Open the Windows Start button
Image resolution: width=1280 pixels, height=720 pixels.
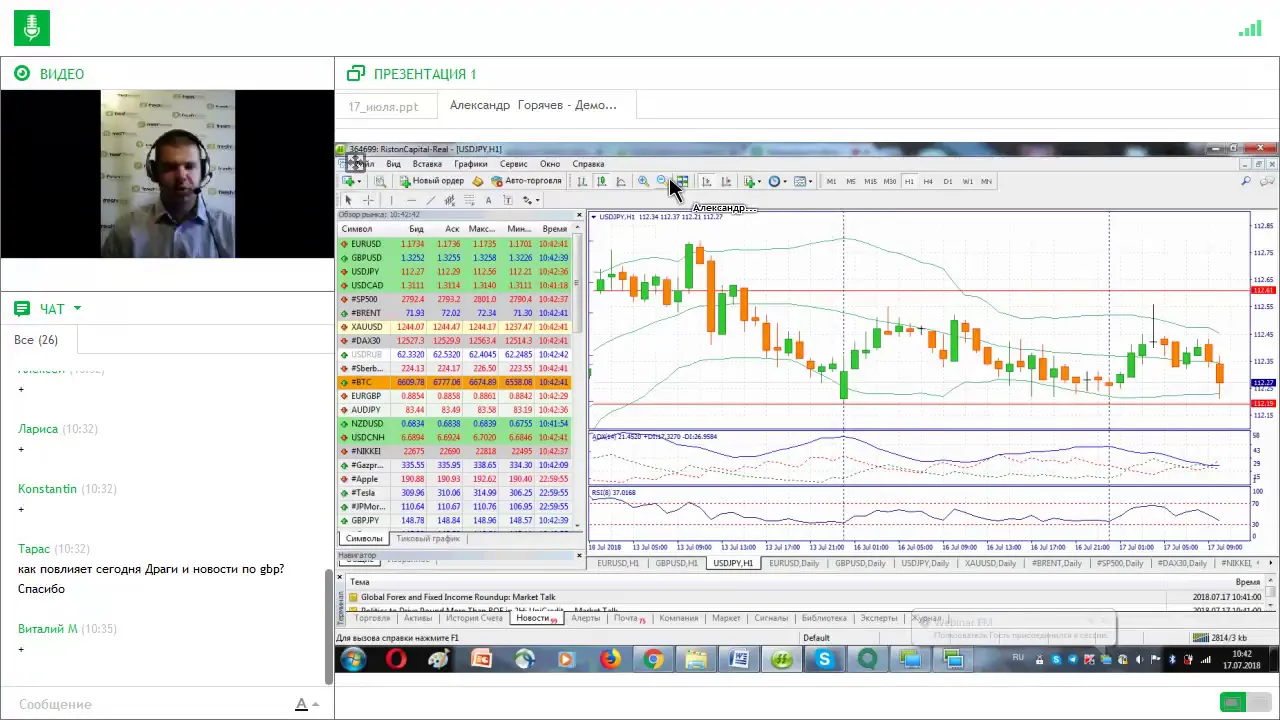tap(353, 659)
